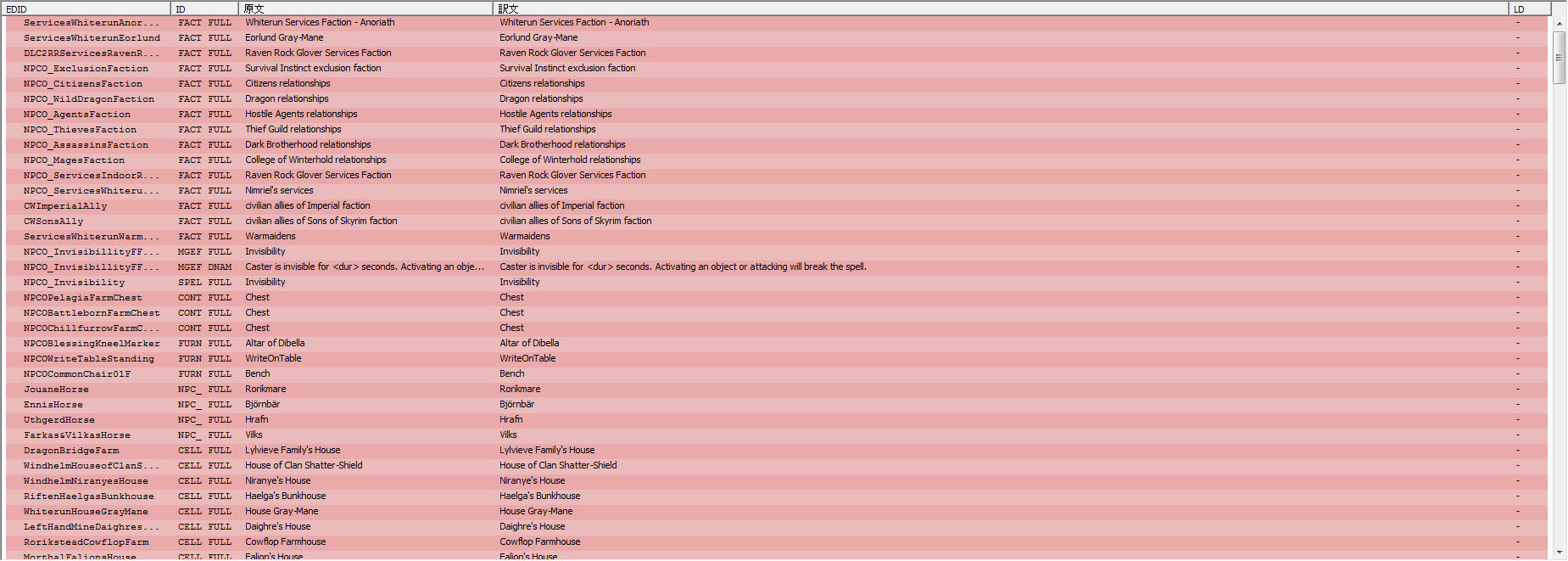Select the LeftHandMineDaighres... EDID row
The width and height of the screenshot is (1568, 561).
[x=777, y=527]
